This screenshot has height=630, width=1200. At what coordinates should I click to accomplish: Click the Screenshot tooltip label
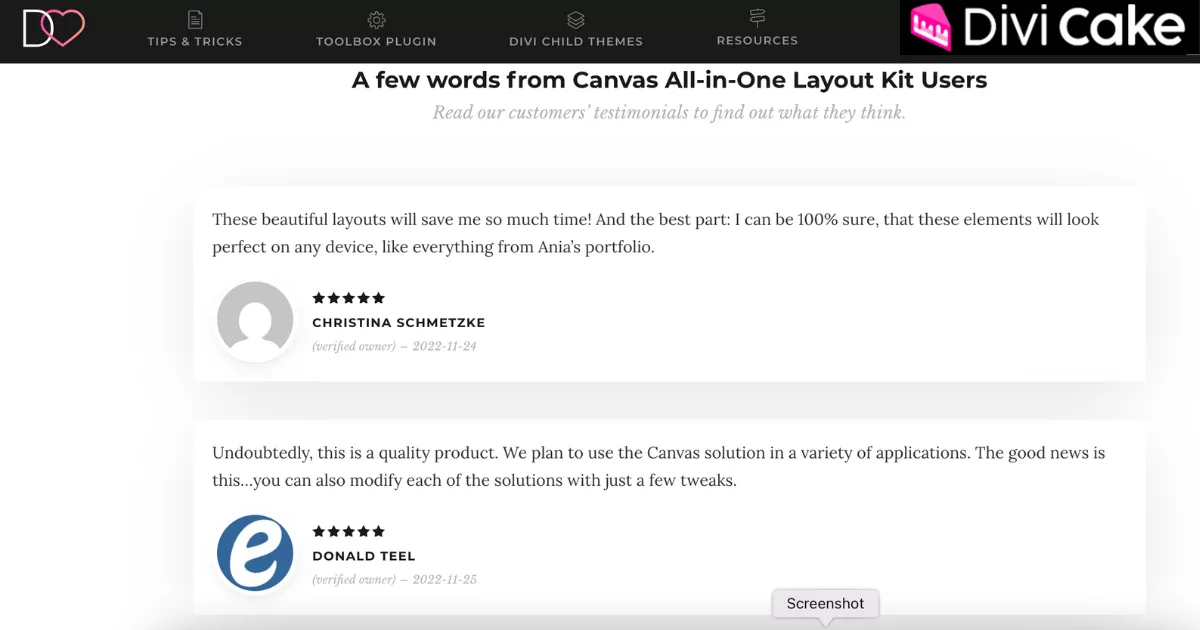pyautogui.click(x=825, y=603)
